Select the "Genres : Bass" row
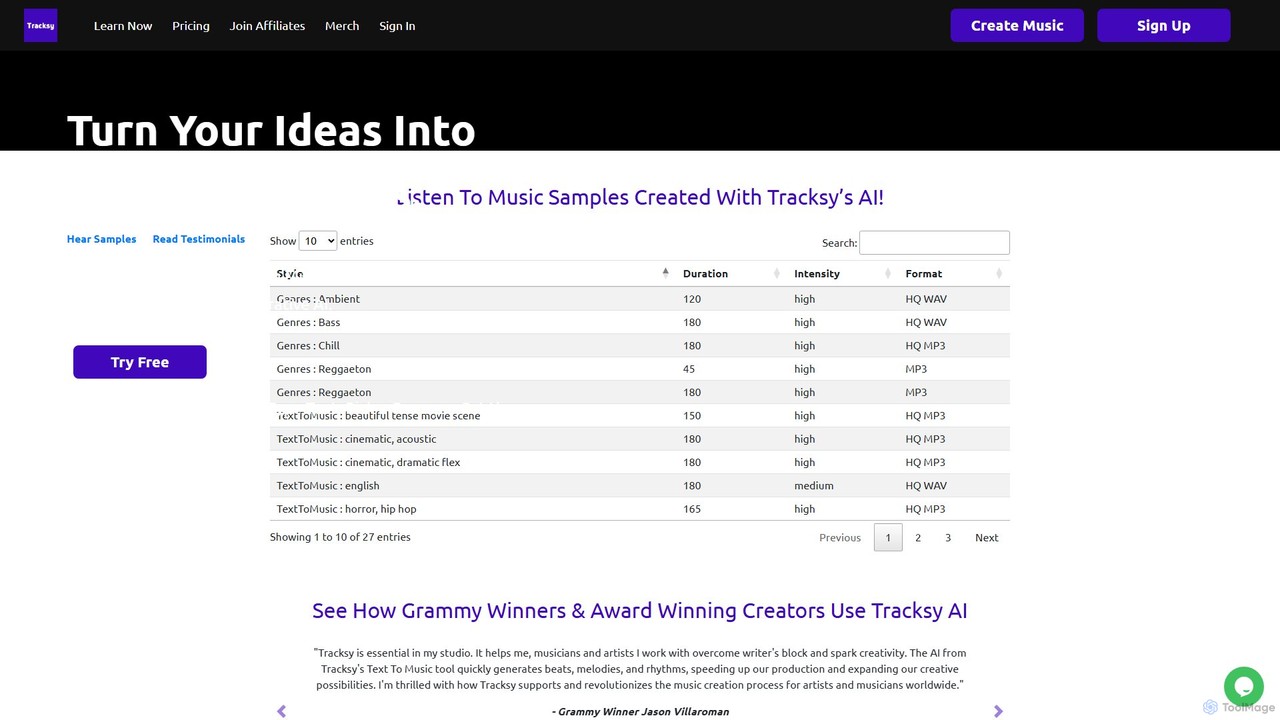The height and width of the screenshot is (720, 1280). pyautogui.click(x=640, y=322)
